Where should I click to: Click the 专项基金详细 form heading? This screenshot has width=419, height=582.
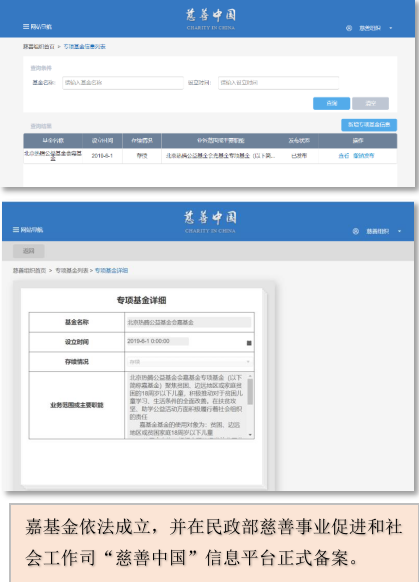pos(141,300)
